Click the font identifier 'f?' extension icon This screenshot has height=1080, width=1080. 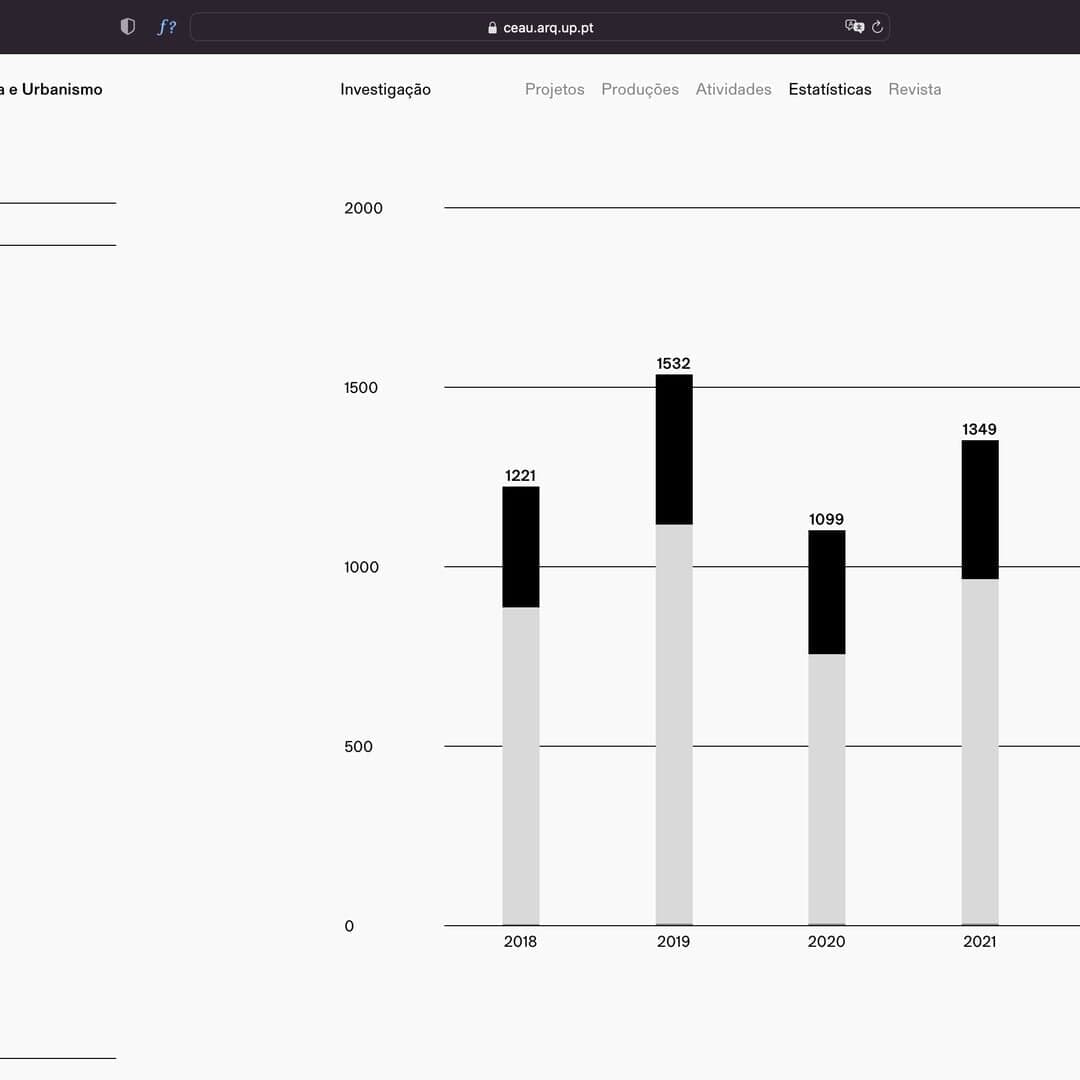(166, 27)
